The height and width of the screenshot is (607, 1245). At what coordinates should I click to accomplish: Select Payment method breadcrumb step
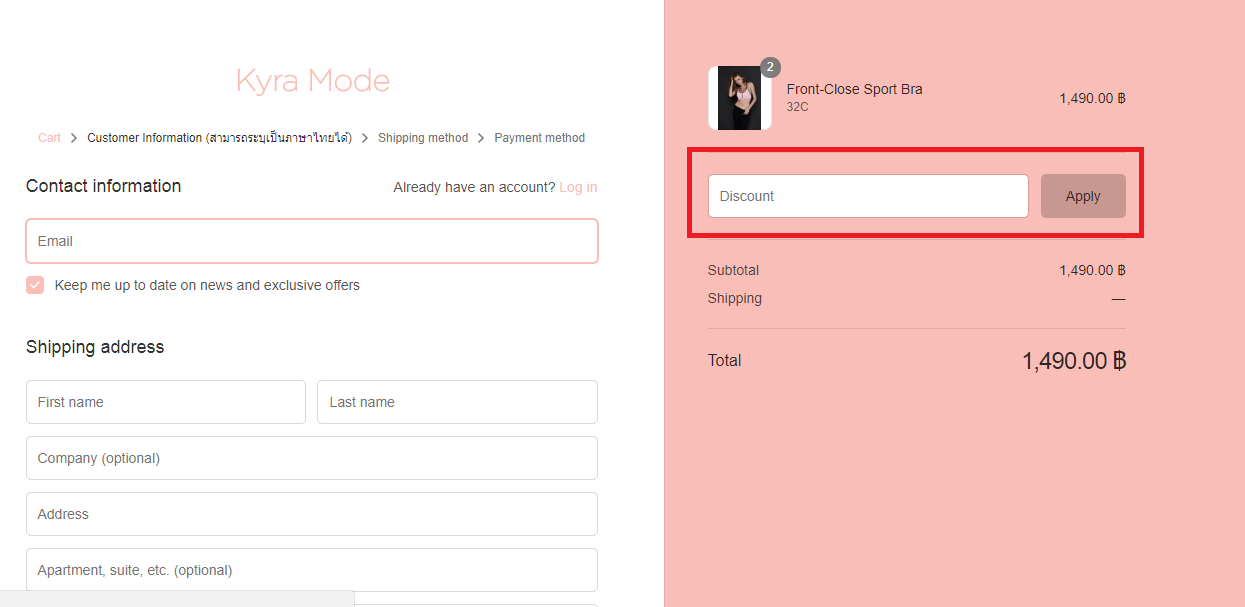(540, 138)
